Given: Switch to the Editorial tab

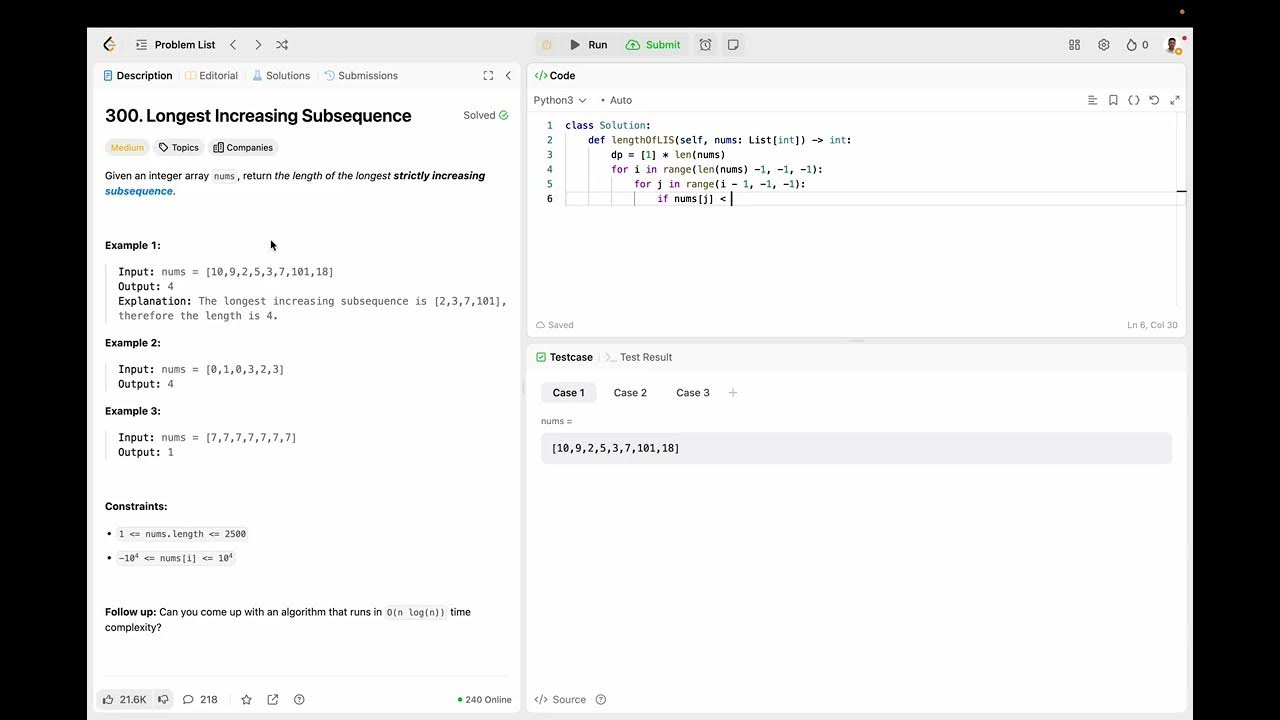Looking at the screenshot, I should [212, 76].
